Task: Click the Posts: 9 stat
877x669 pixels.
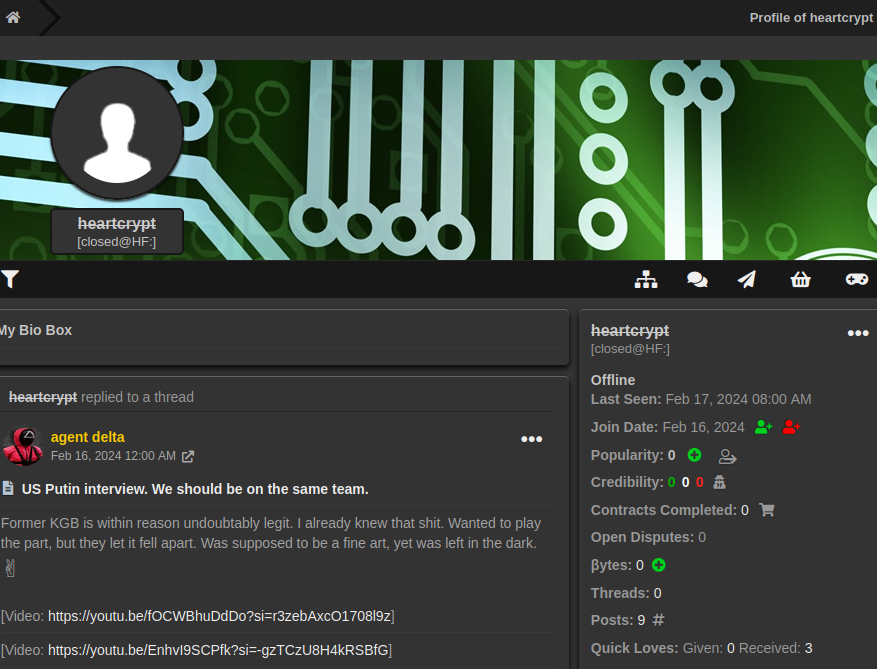Action: [x=618, y=620]
